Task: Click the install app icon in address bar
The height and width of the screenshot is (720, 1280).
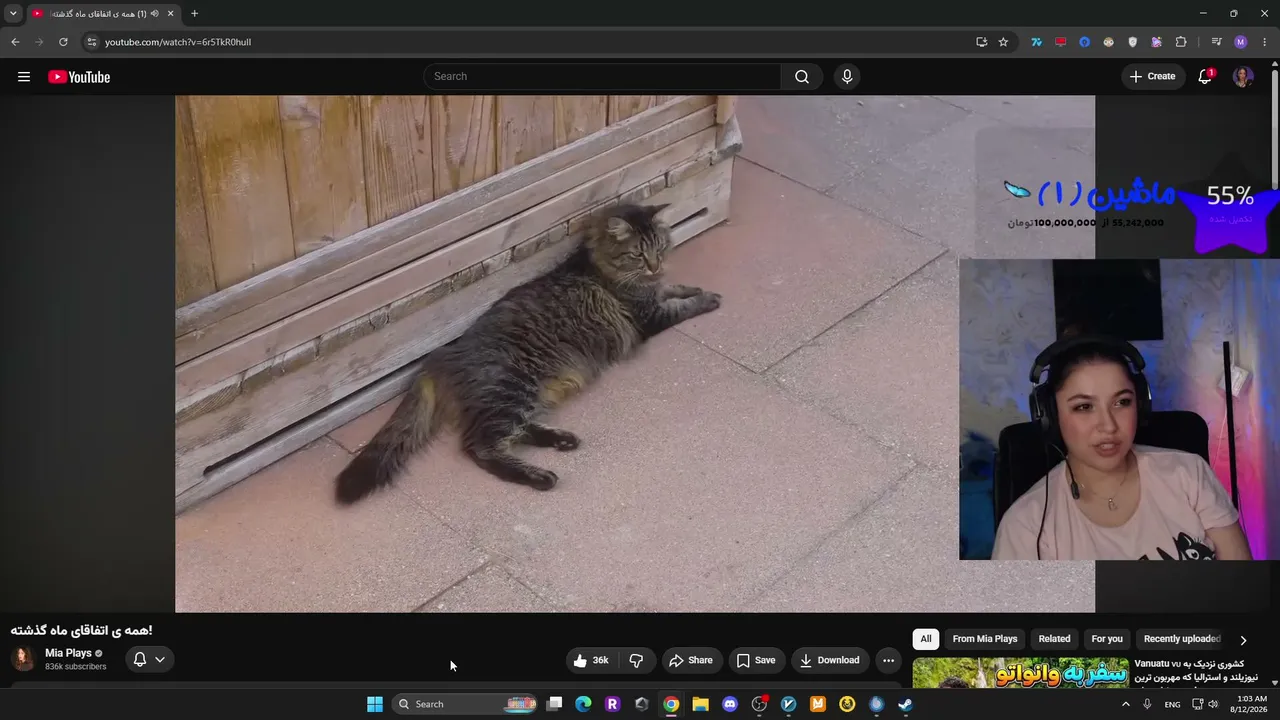Action: click(981, 42)
